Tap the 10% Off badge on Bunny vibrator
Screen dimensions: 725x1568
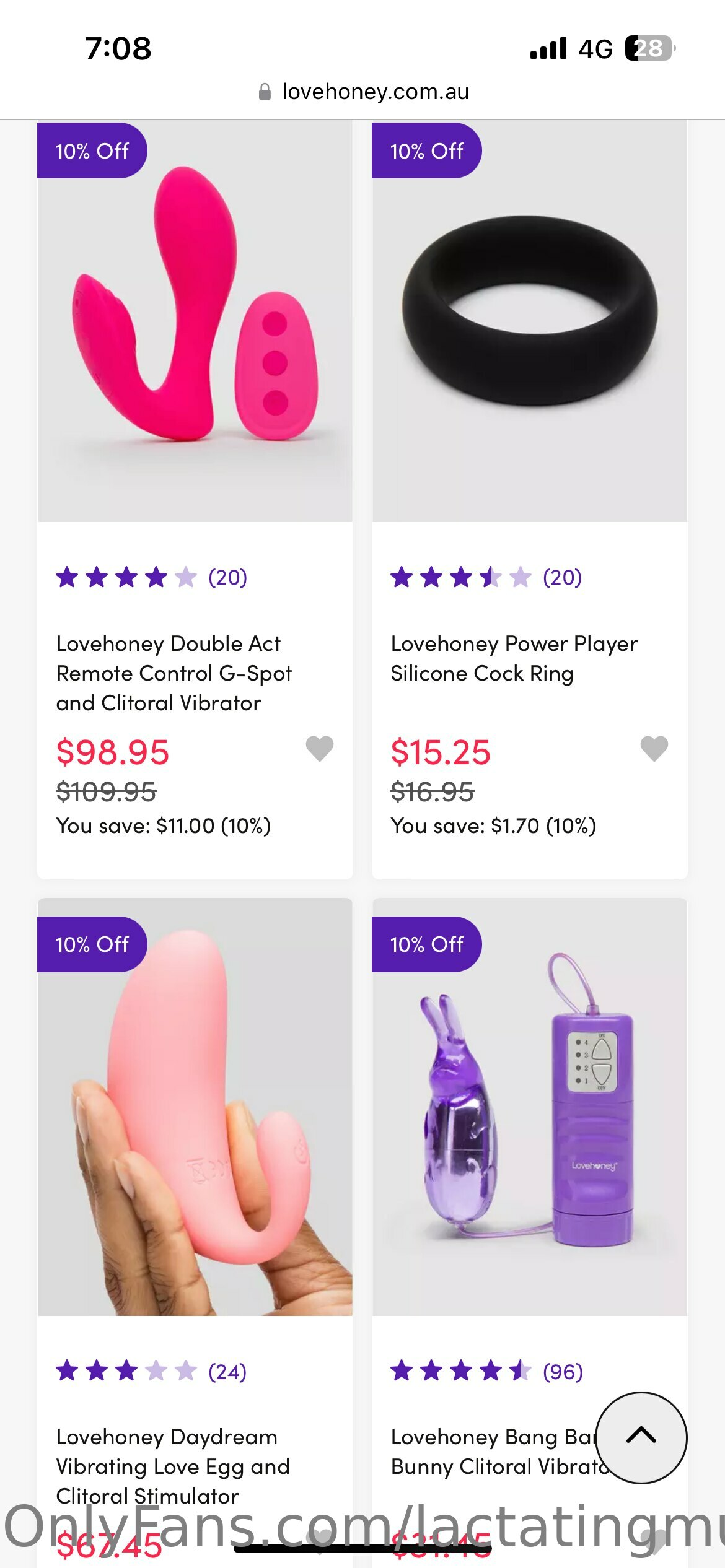(426, 944)
